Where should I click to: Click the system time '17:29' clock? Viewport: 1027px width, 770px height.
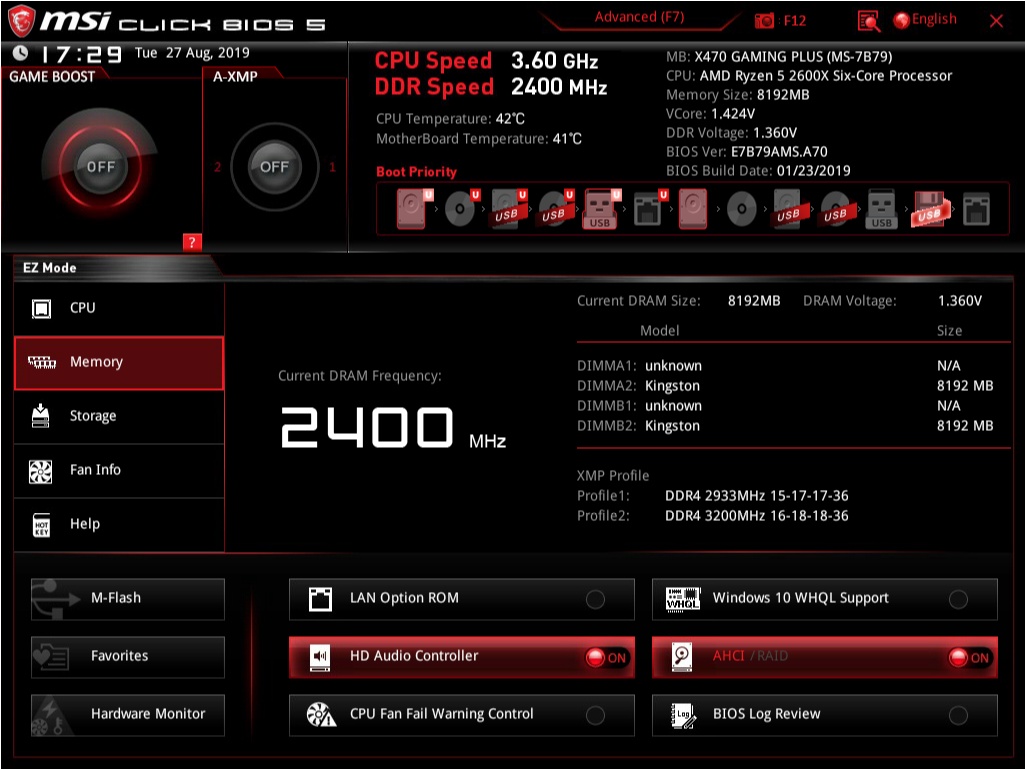pyautogui.click(x=81, y=54)
